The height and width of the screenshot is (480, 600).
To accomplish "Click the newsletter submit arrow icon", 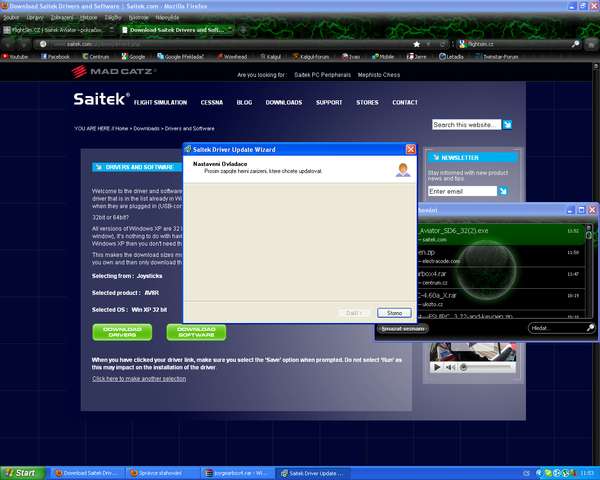I will tap(503, 191).
